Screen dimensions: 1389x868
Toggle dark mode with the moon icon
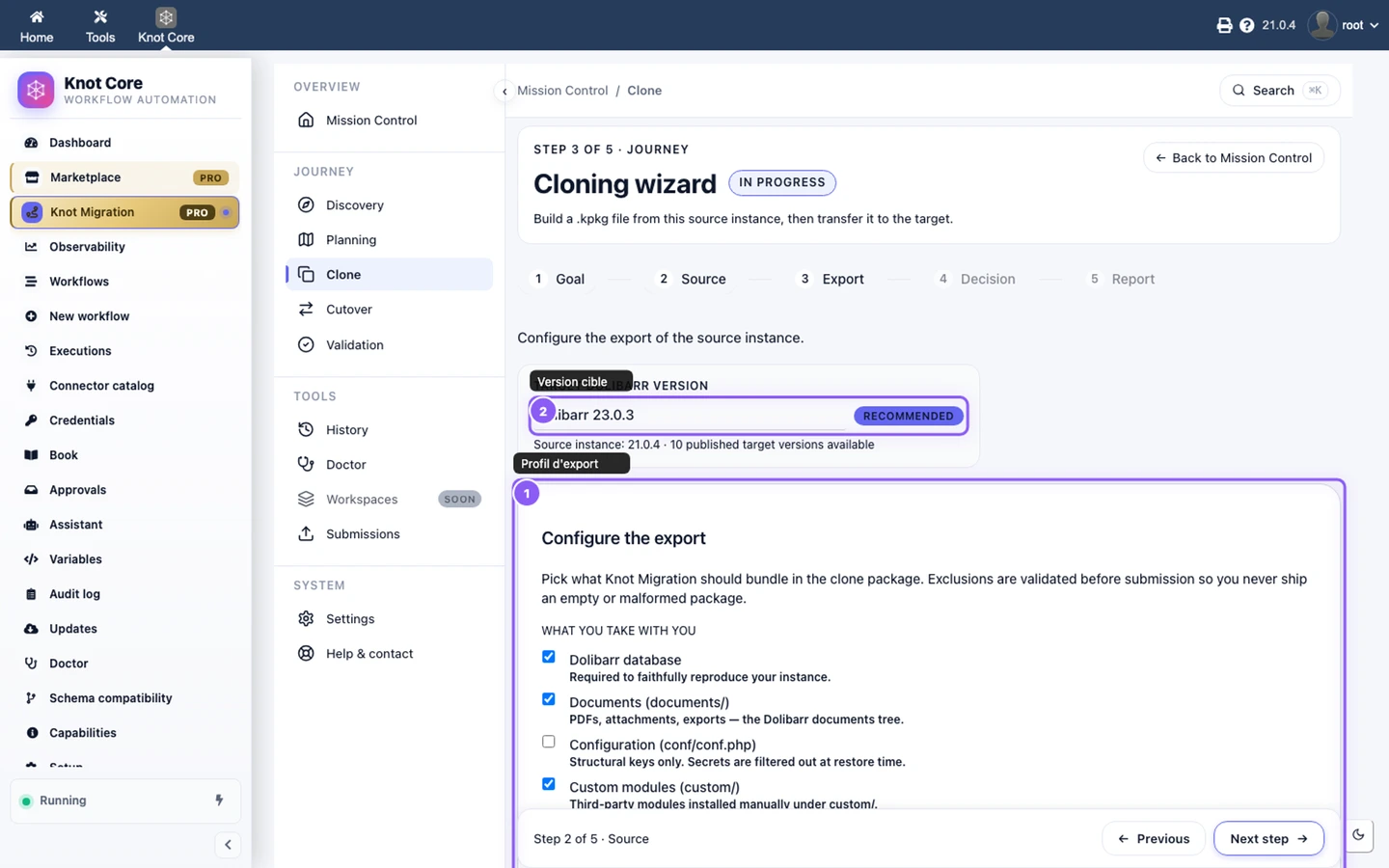pyautogui.click(x=1358, y=835)
